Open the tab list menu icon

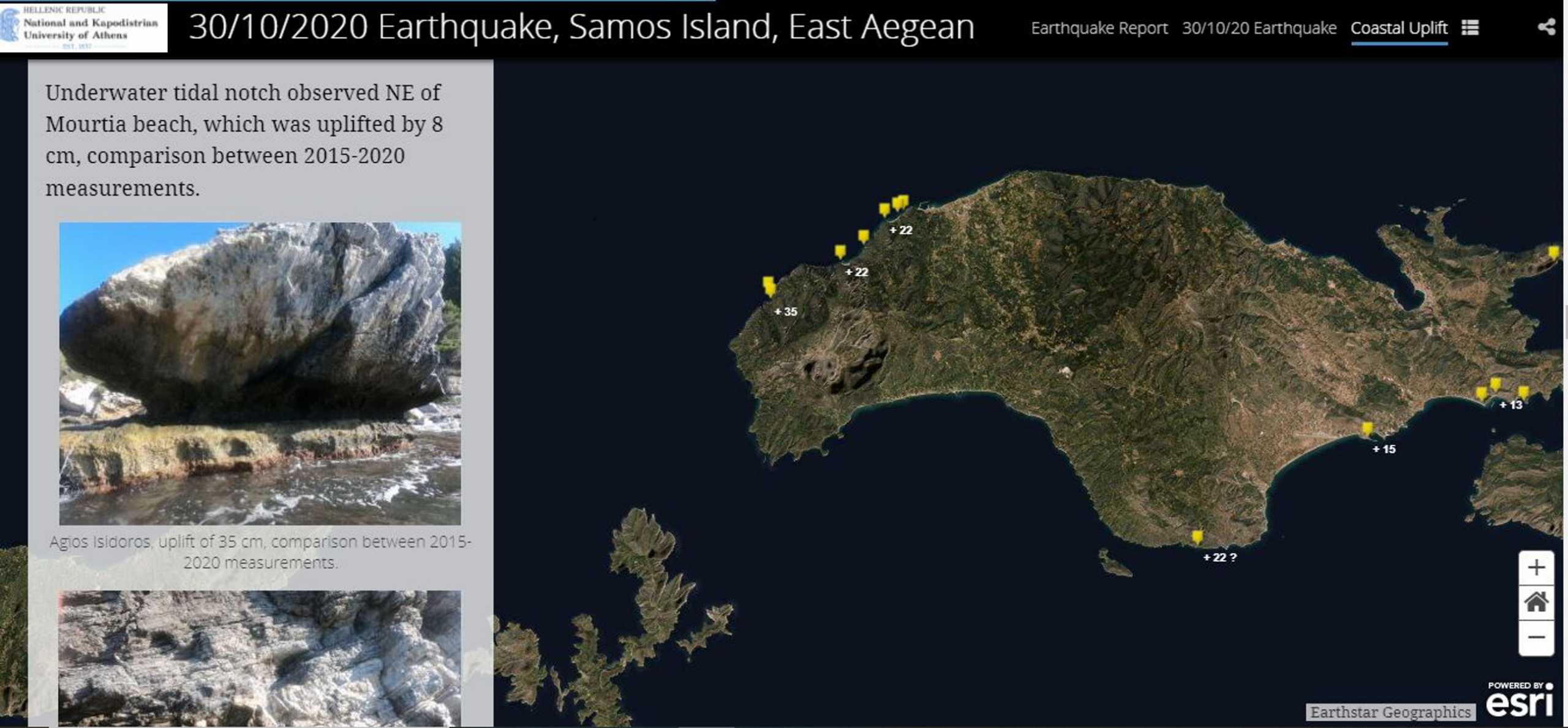1470,28
